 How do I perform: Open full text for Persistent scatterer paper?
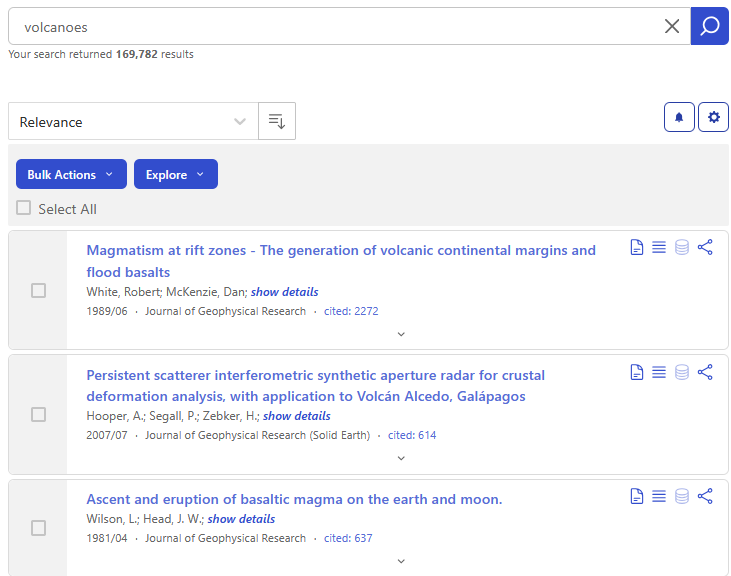coord(636,372)
